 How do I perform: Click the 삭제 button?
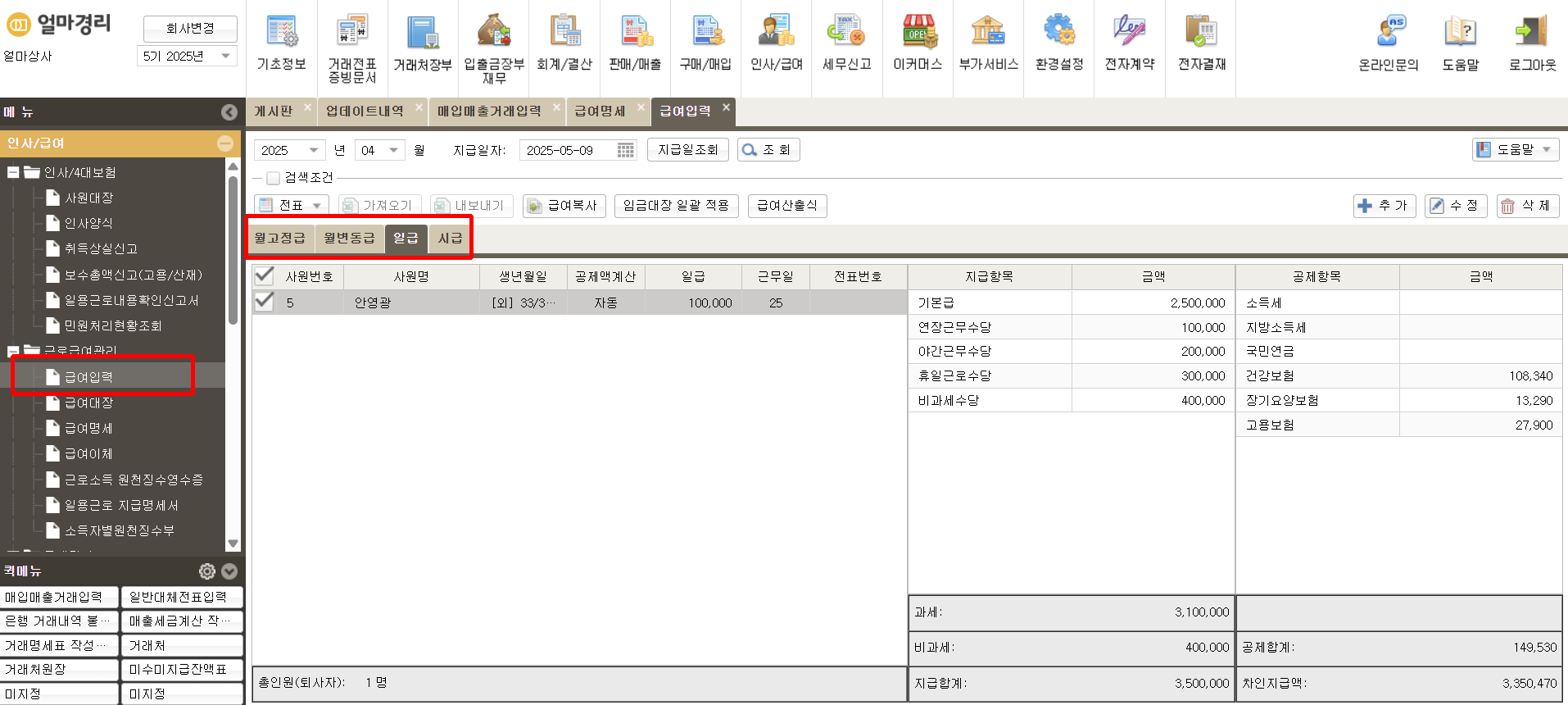(x=1528, y=206)
